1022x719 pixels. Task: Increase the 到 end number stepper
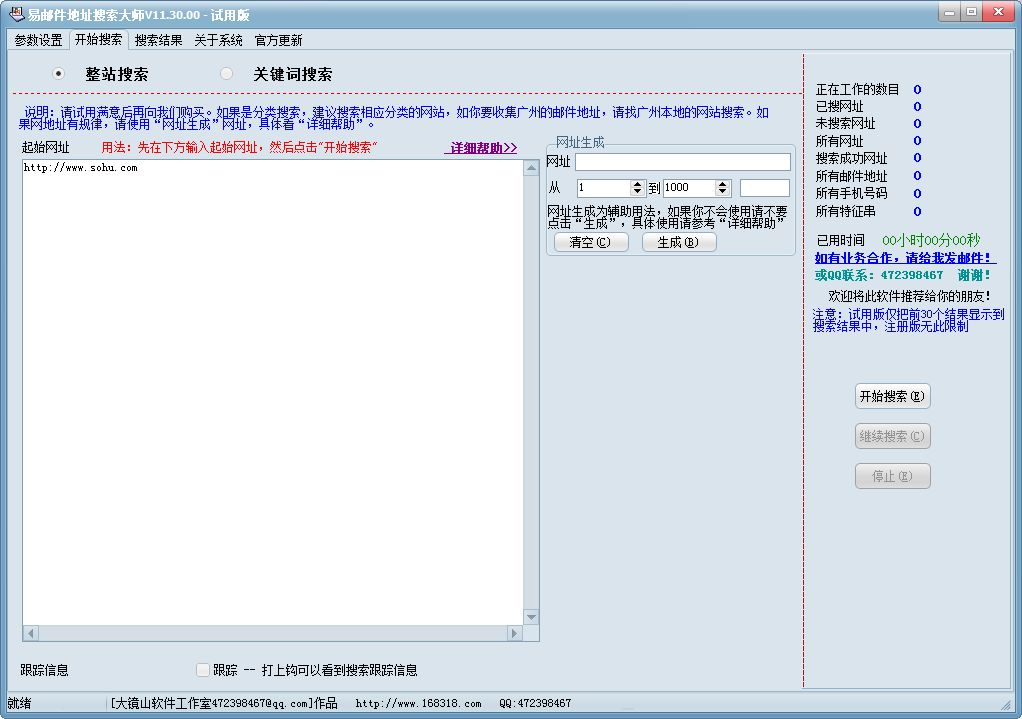[722, 184]
